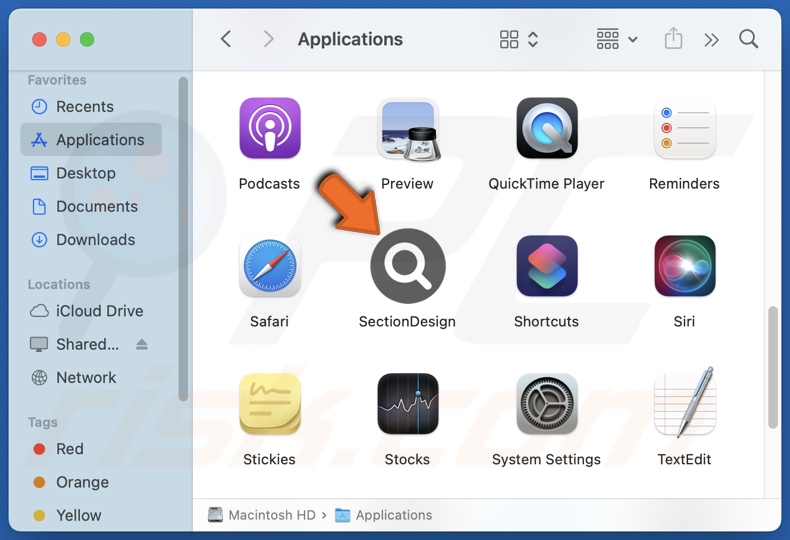Go back with the left chevron
790x540 pixels.
(226, 39)
